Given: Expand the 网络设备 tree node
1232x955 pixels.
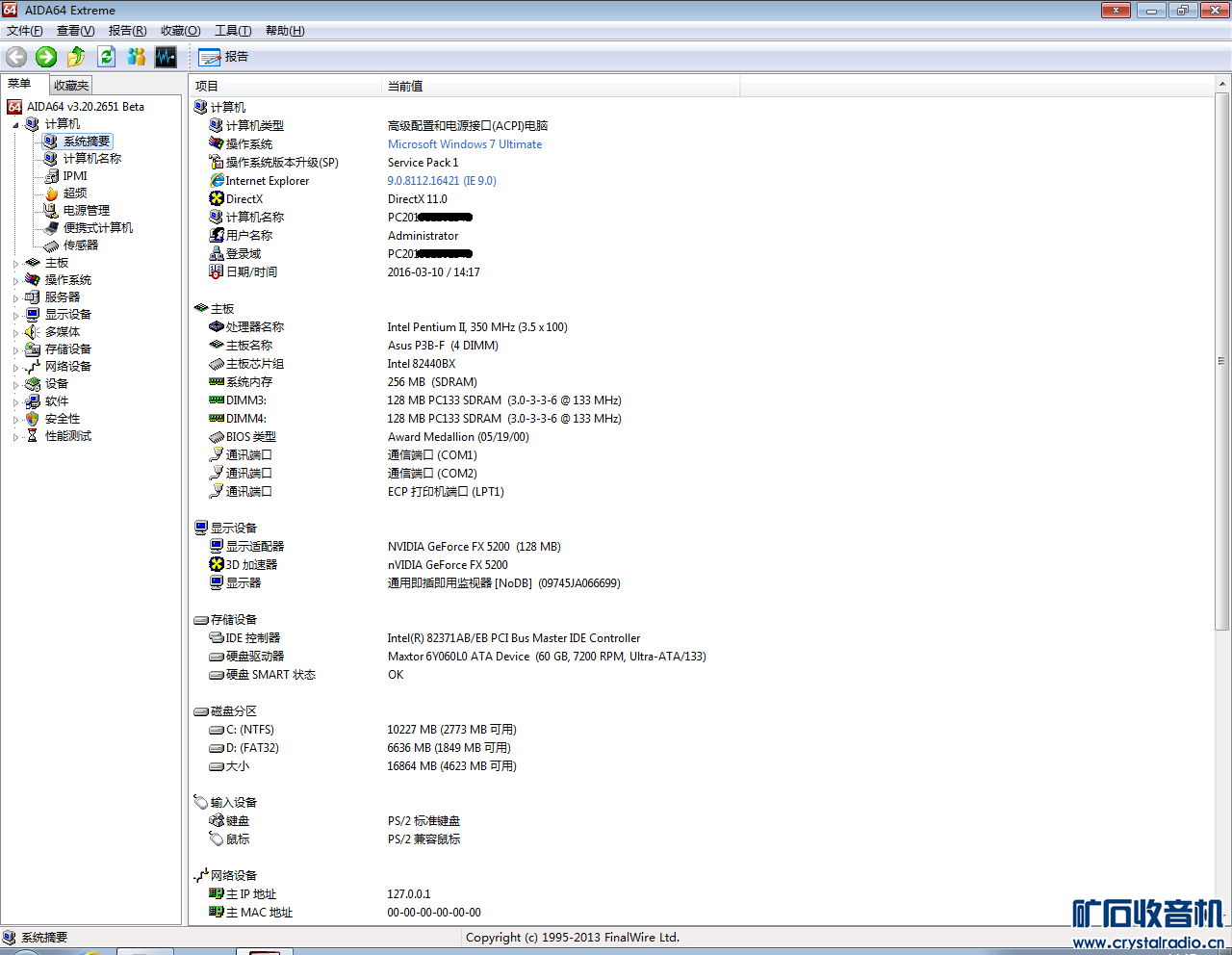Looking at the screenshot, I should [x=15, y=367].
